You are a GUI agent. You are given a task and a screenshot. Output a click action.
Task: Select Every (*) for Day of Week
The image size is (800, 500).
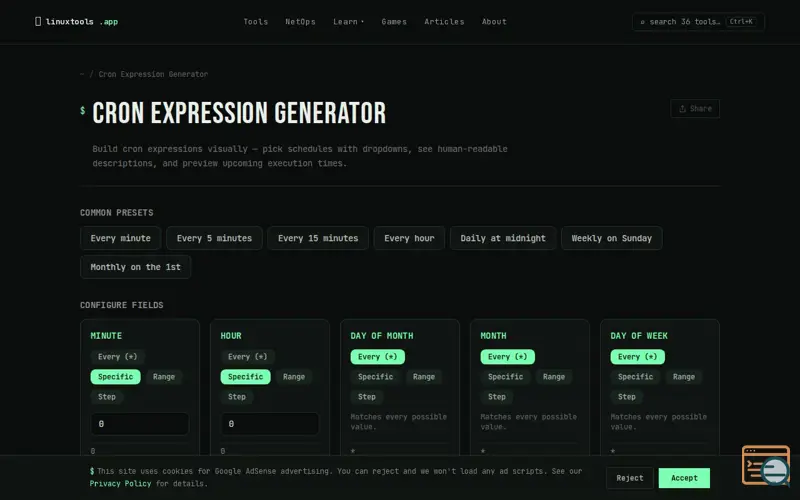638,357
